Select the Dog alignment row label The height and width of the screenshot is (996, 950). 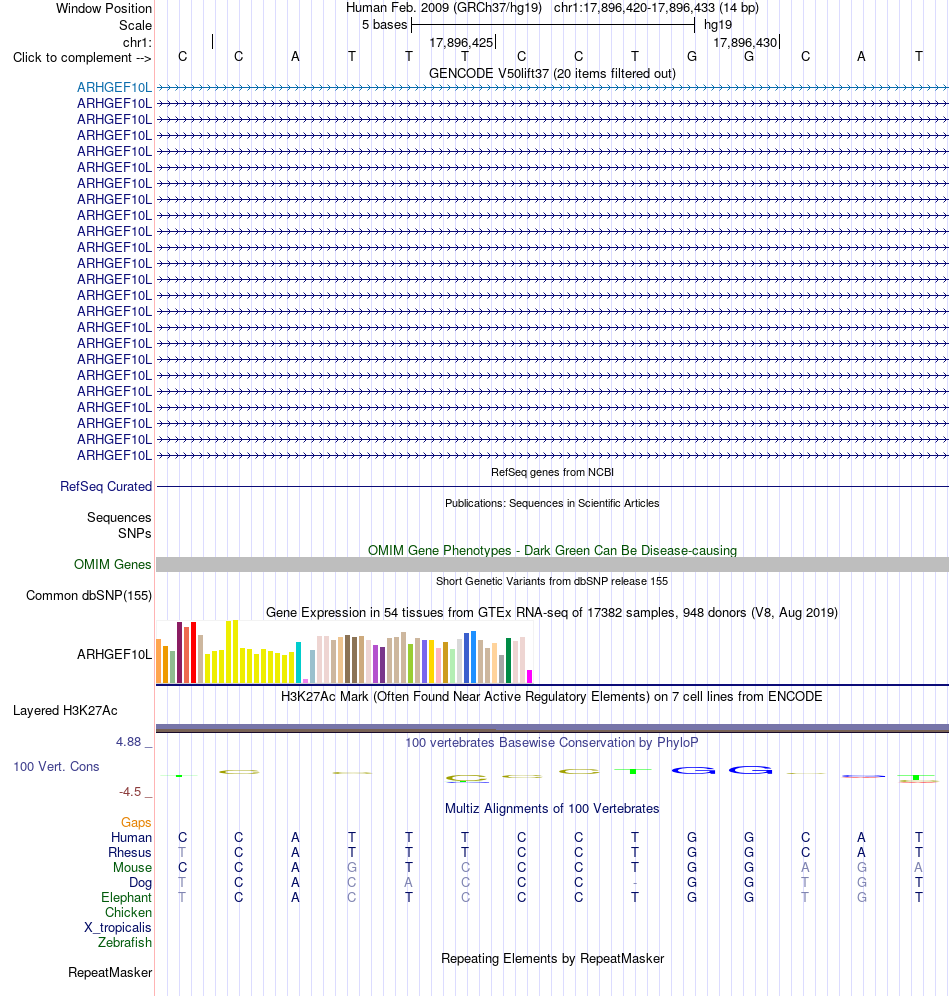[x=140, y=883]
